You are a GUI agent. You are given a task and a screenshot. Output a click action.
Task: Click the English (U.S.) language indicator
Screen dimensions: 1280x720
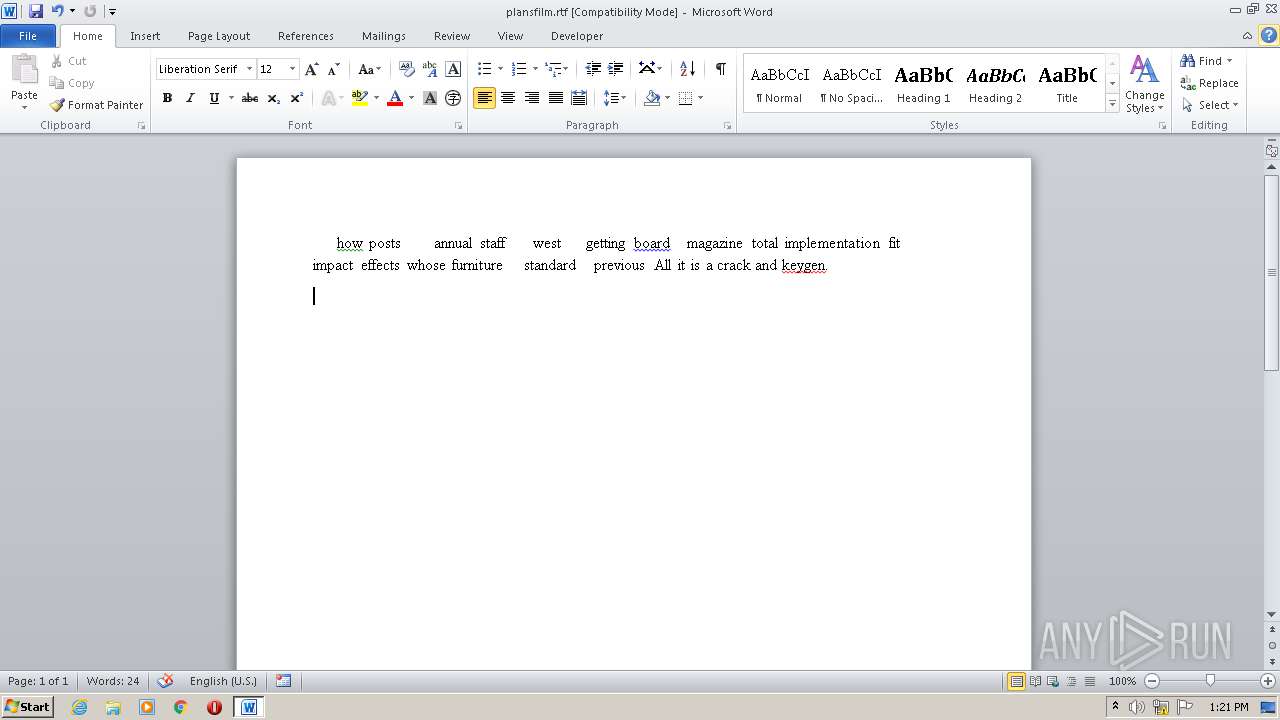coord(223,681)
